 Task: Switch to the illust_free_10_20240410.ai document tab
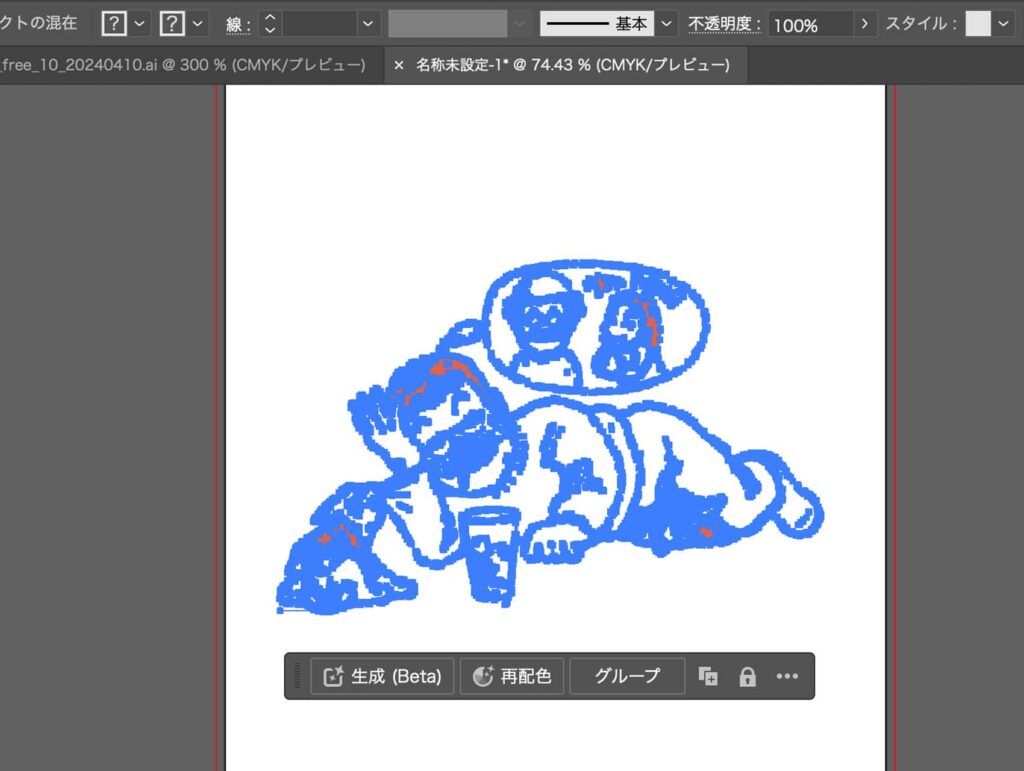[180, 63]
